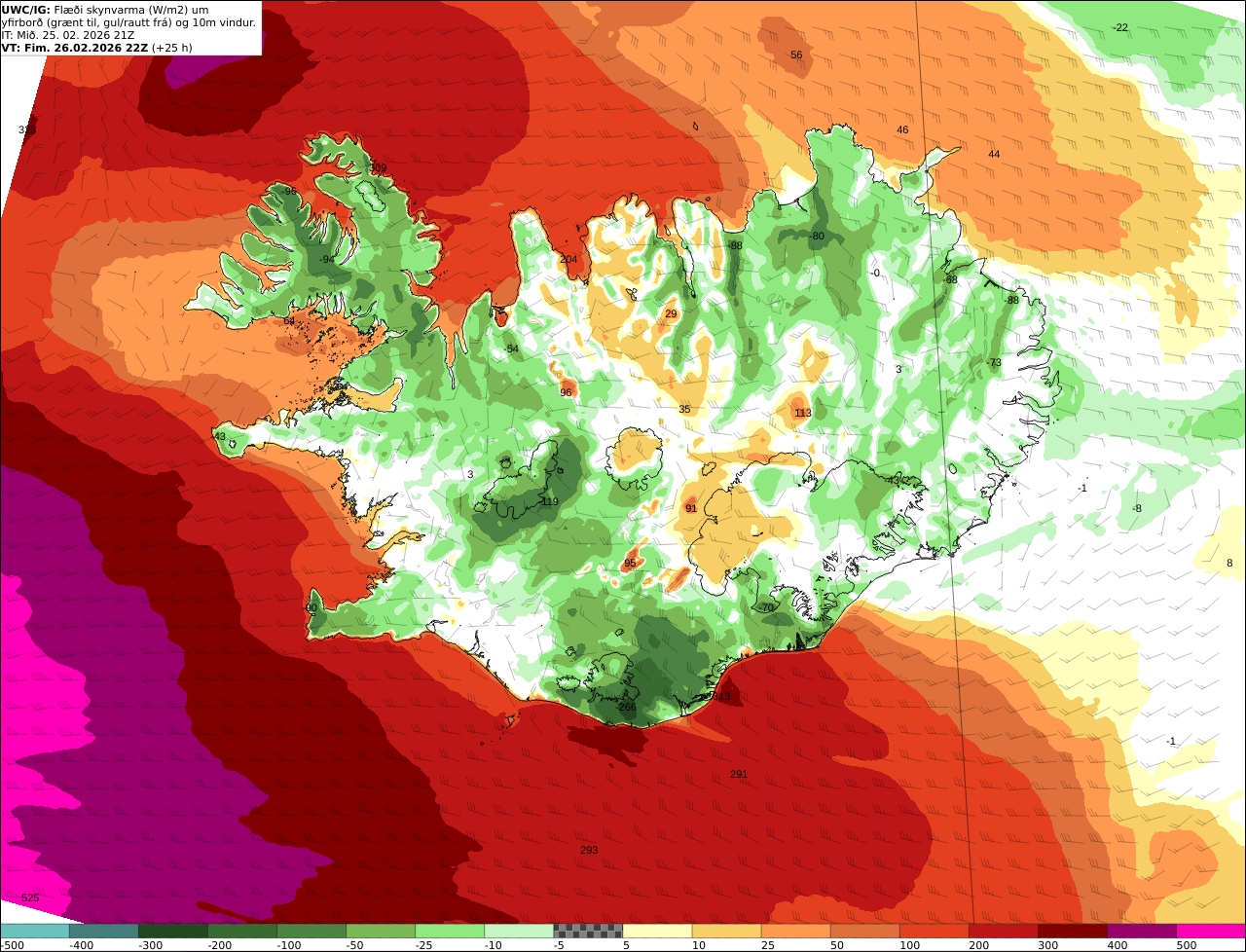Click the '(+25 h)' forecast offset text

coord(171,47)
